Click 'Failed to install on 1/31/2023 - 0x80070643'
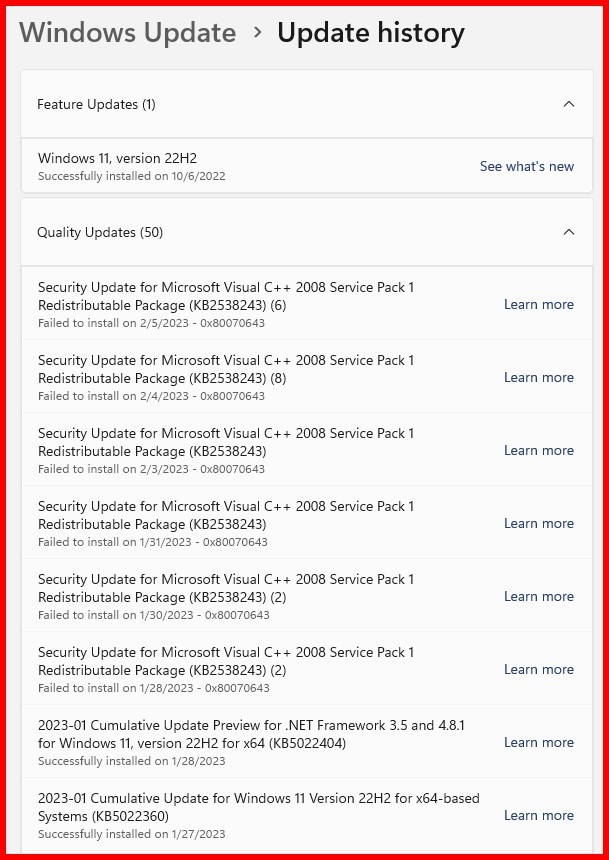The image size is (609, 860). click(153, 542)
